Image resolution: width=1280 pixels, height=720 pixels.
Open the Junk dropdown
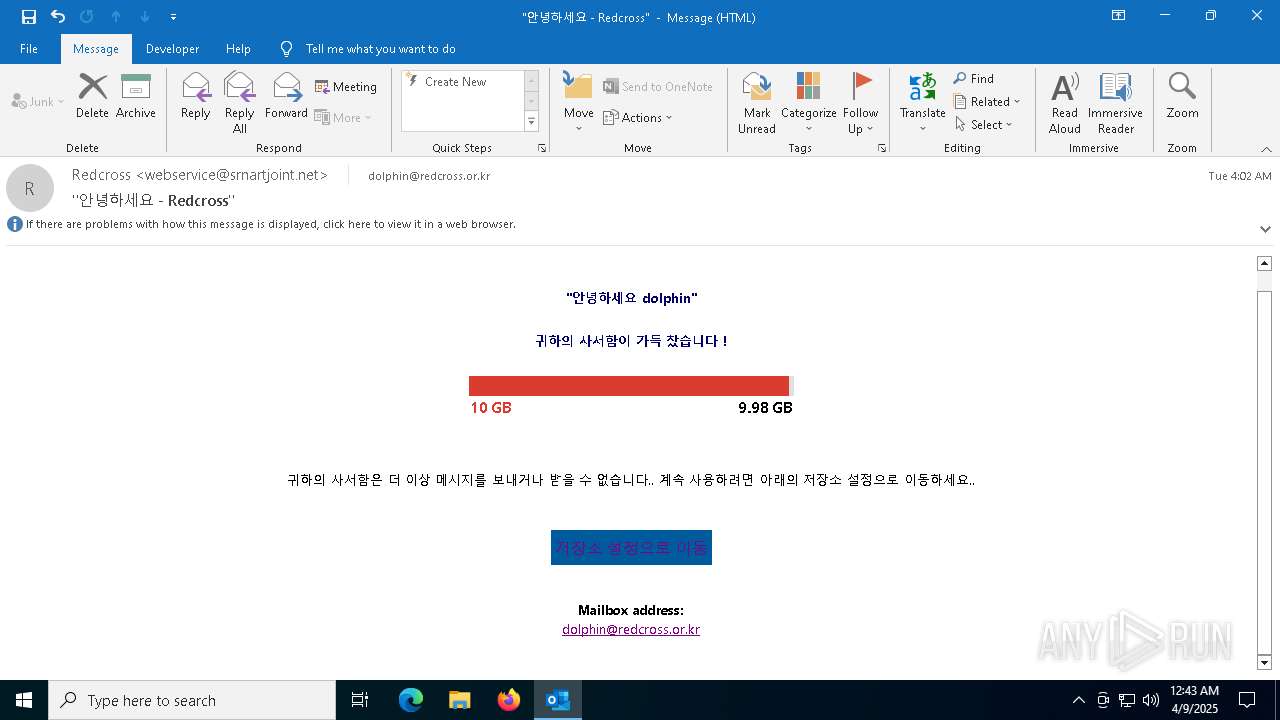(38, 101)
